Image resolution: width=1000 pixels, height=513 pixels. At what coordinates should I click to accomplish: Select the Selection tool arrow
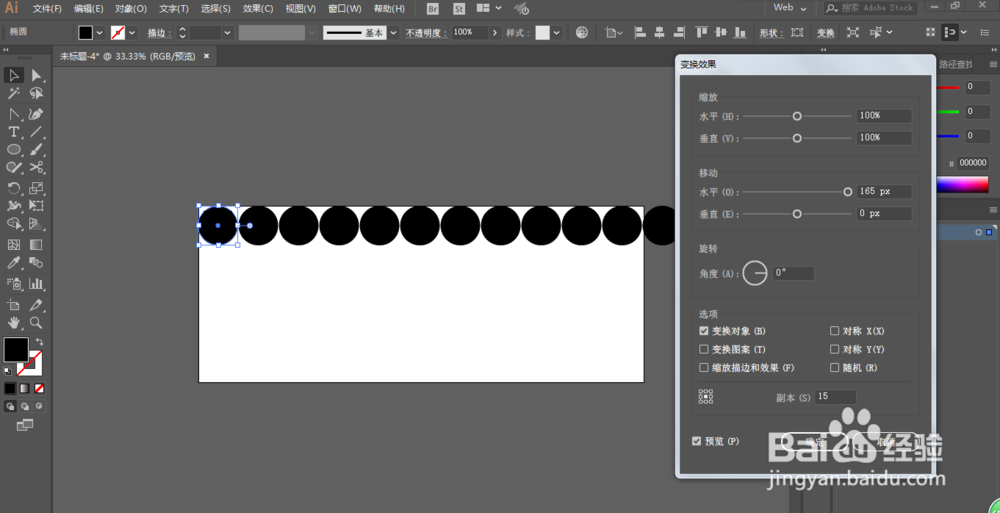[14, 75]
